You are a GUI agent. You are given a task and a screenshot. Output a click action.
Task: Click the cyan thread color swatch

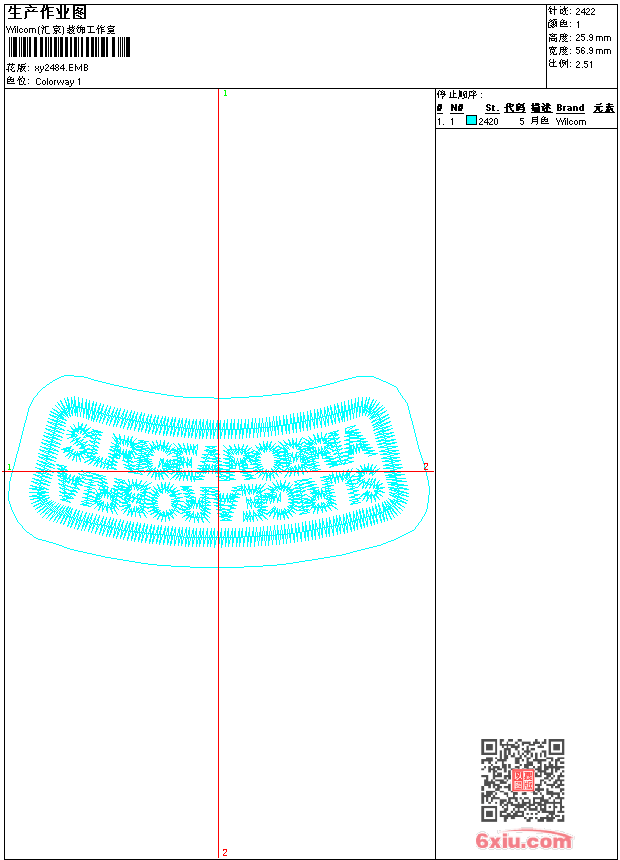(471, 120)
